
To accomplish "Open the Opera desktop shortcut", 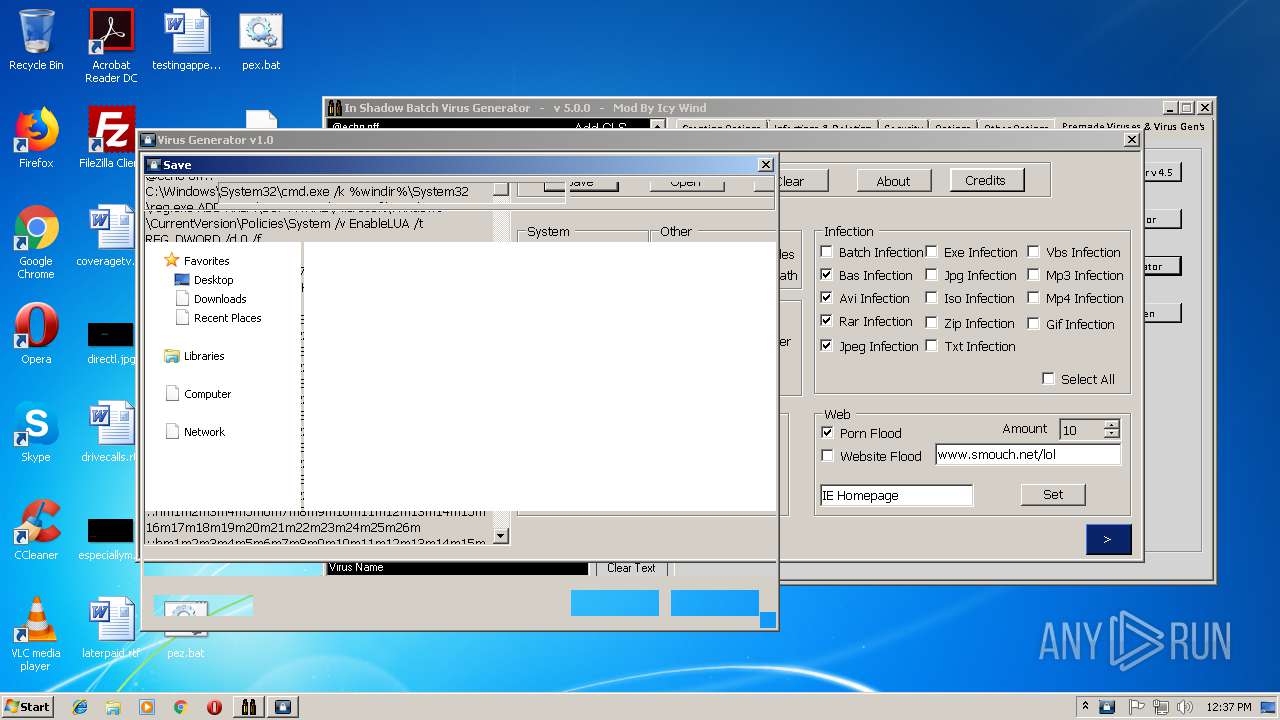I will pyautogui.click(x=36, y=334).
